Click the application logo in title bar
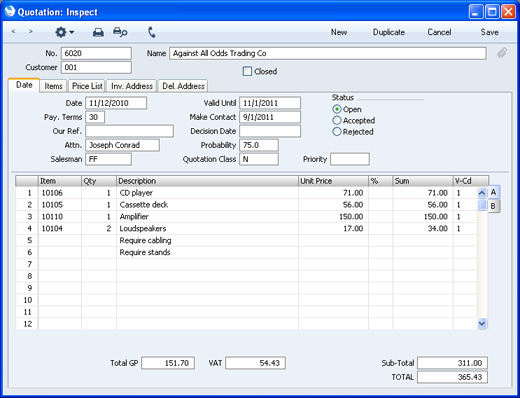This screenshot has height=398, width=520. click(10, 11)
